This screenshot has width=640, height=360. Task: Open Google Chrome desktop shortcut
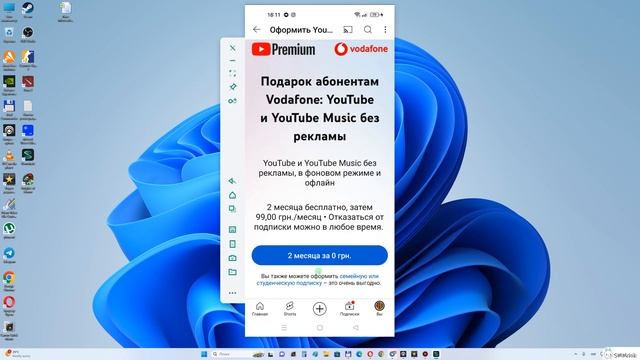coord(9,280)
